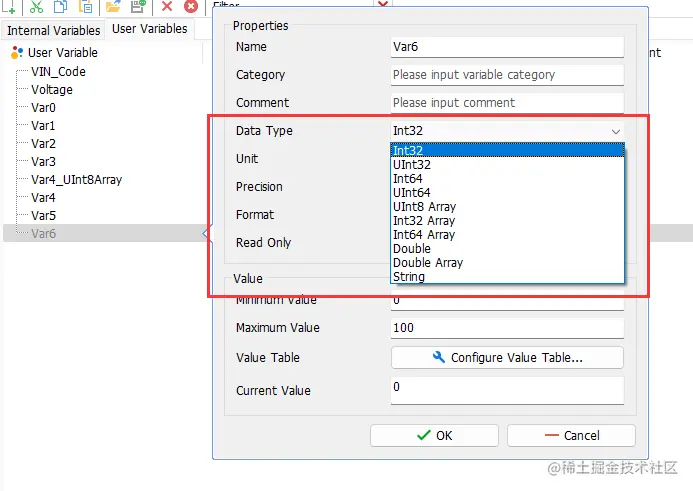Click the red circle clear-all icon

pos(191,6)
